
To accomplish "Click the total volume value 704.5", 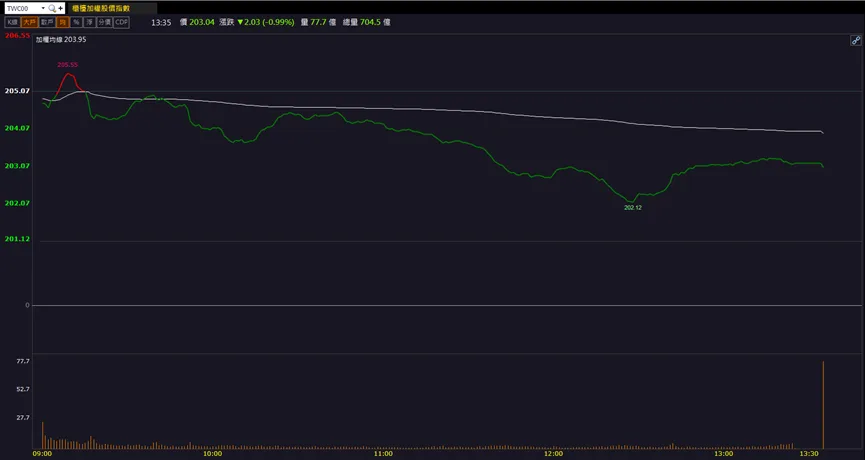I will pyautogui.click(x=370, y=22).
